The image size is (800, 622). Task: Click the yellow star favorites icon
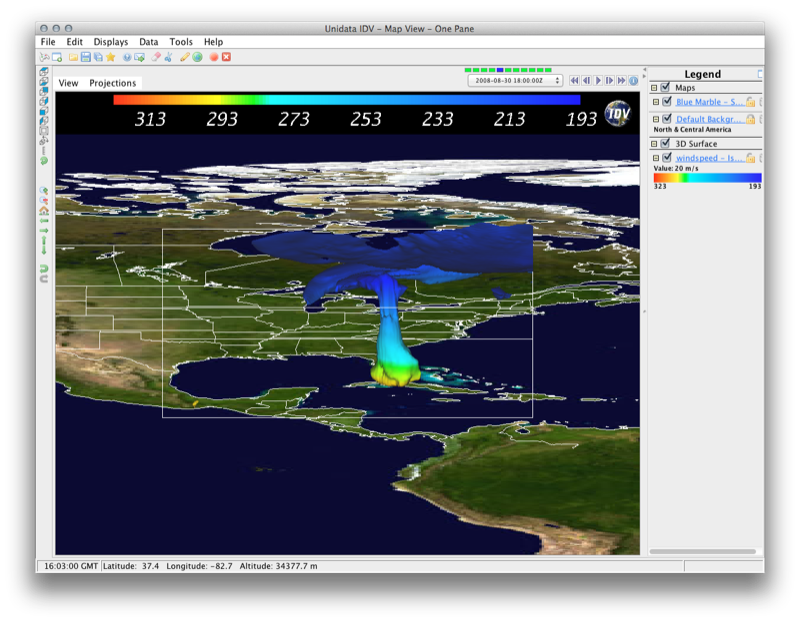[111, 57]
